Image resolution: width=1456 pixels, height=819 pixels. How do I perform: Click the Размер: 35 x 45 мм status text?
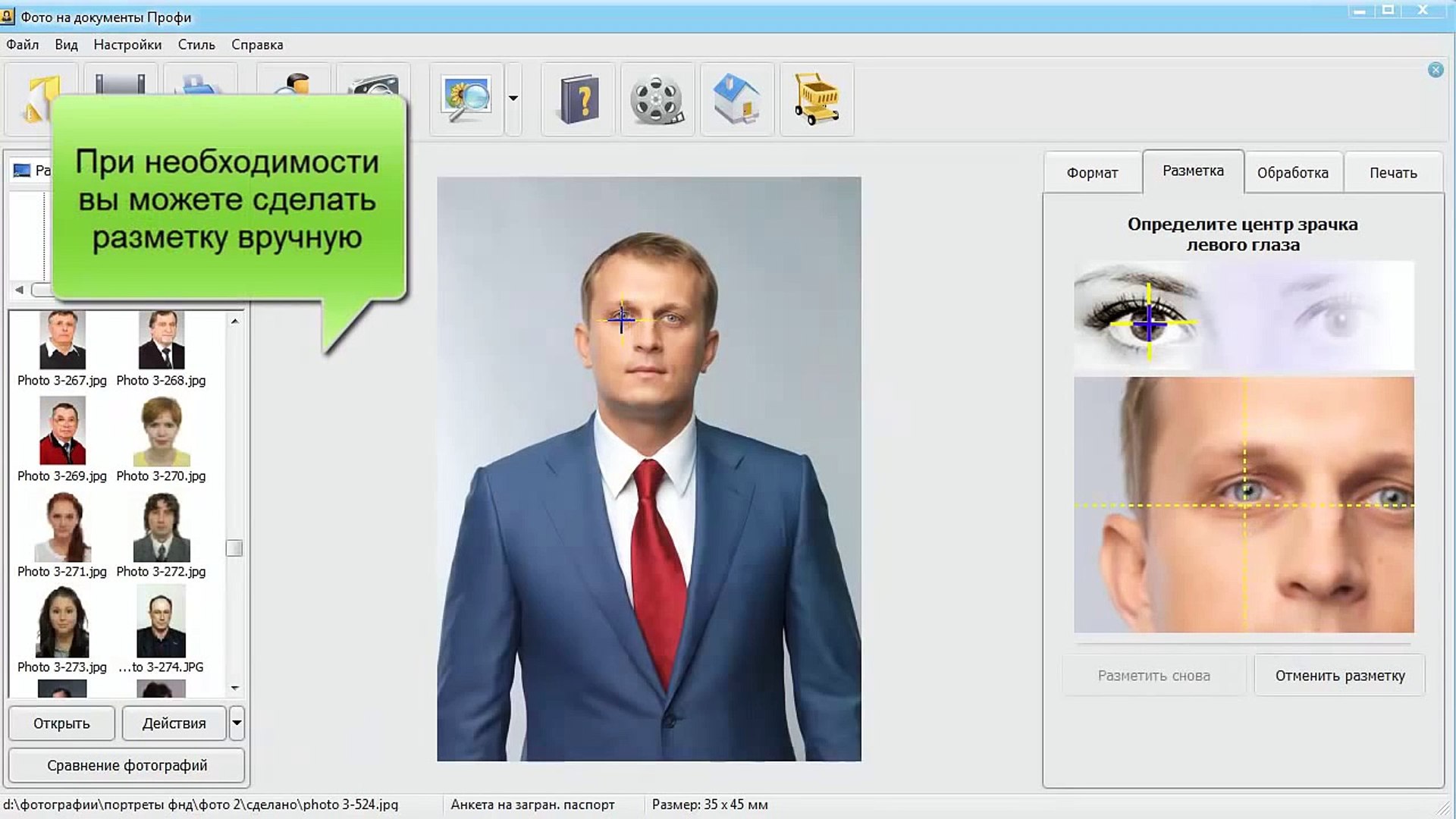click(x=710, y=805)
